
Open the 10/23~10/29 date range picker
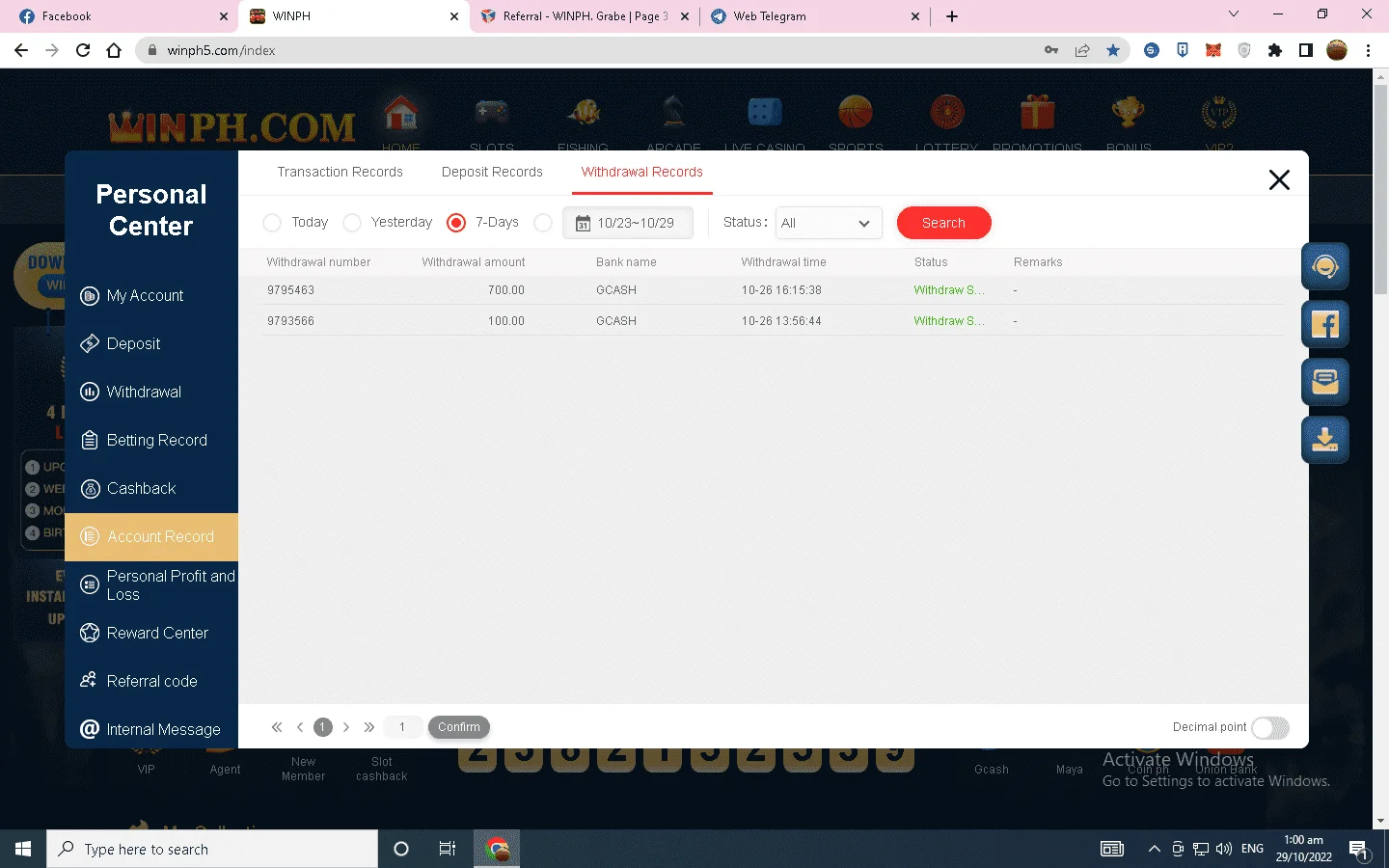[628, 223]
